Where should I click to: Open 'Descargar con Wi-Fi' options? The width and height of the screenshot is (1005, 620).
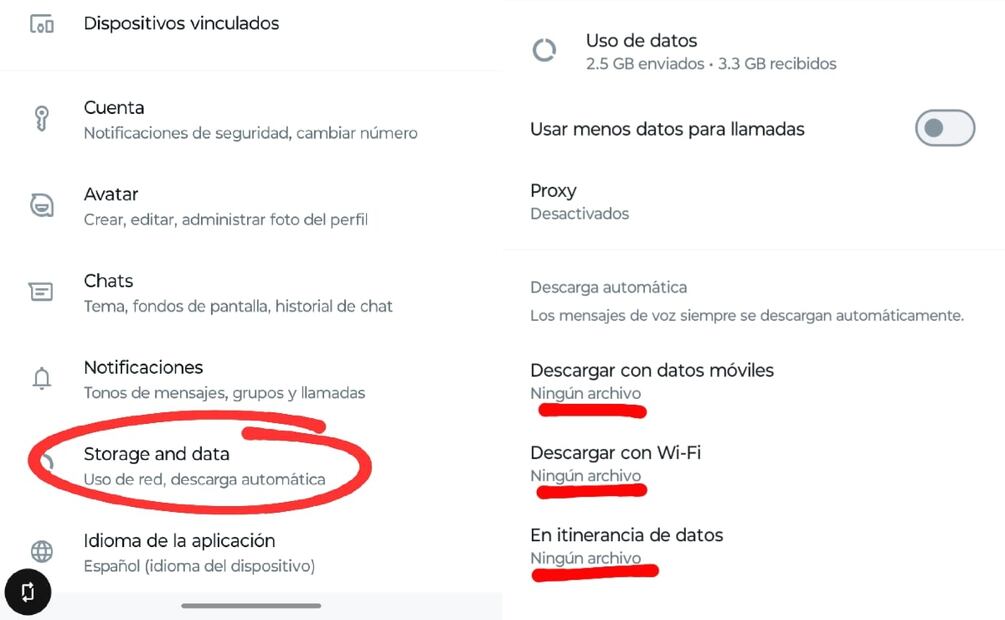[x=615, y=463]
